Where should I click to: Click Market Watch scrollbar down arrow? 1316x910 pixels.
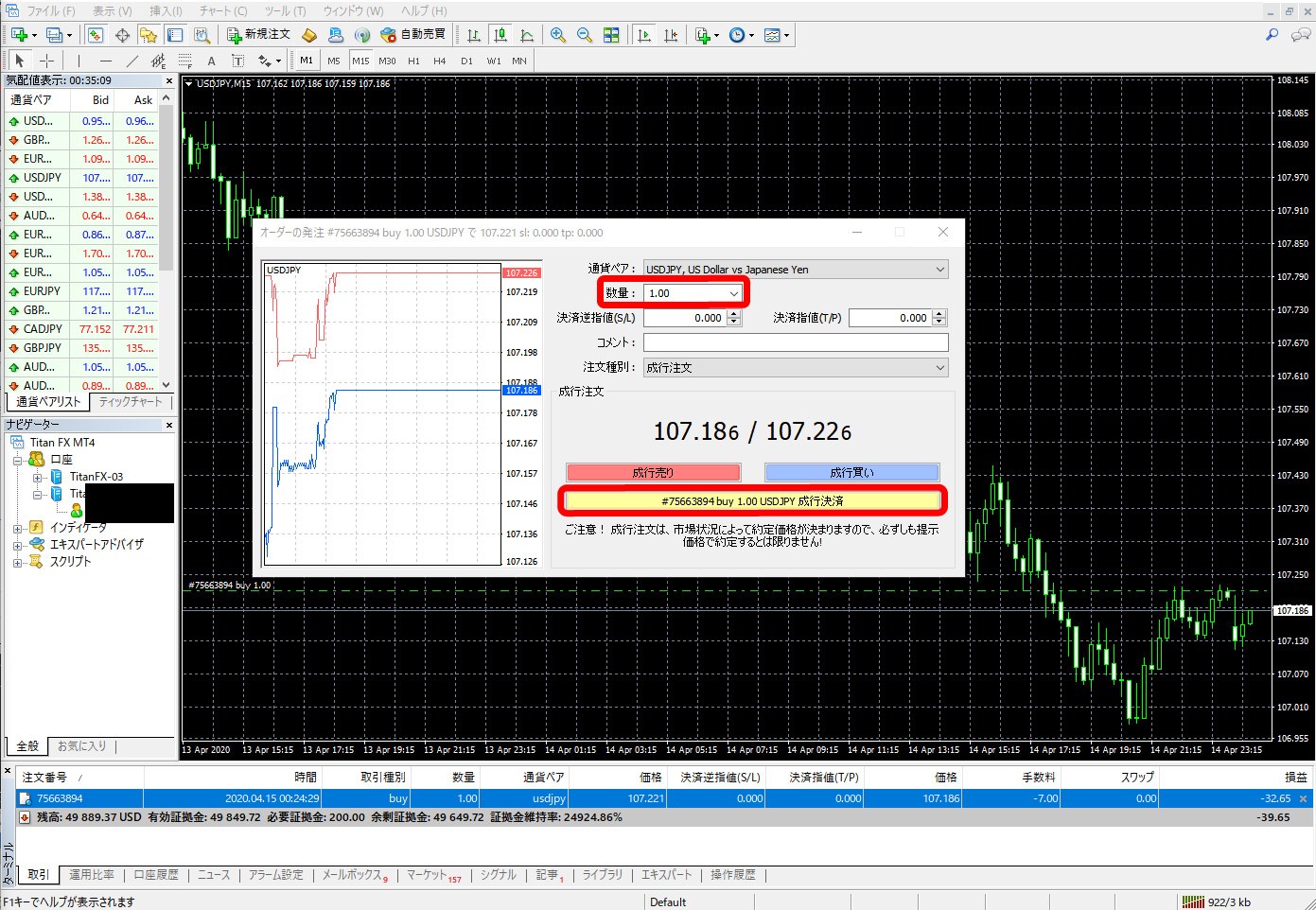pyautogui.click(x=167, y=385)
